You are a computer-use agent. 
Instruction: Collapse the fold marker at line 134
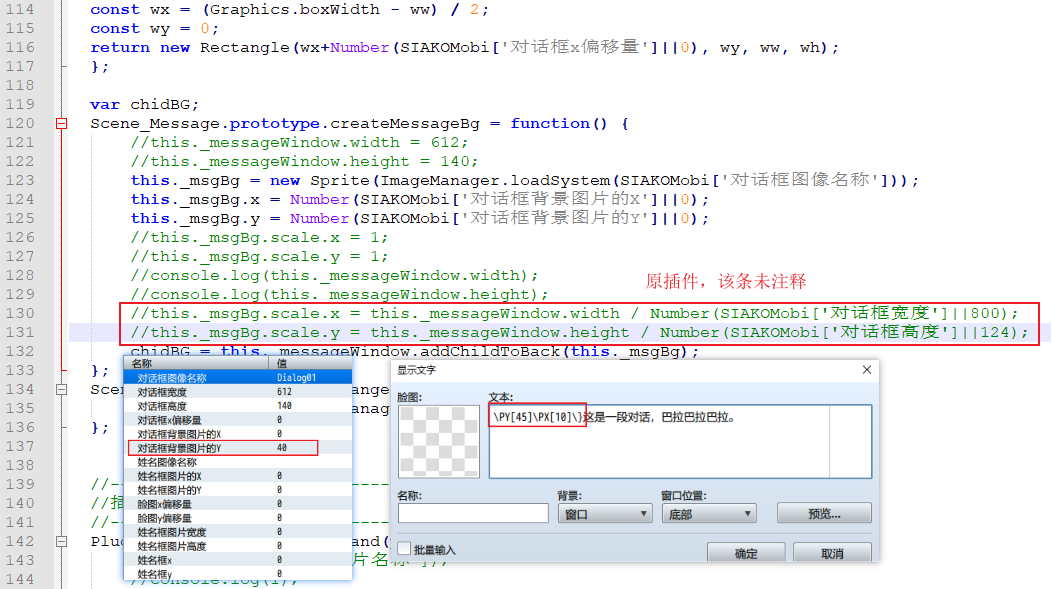coord(62,389)
